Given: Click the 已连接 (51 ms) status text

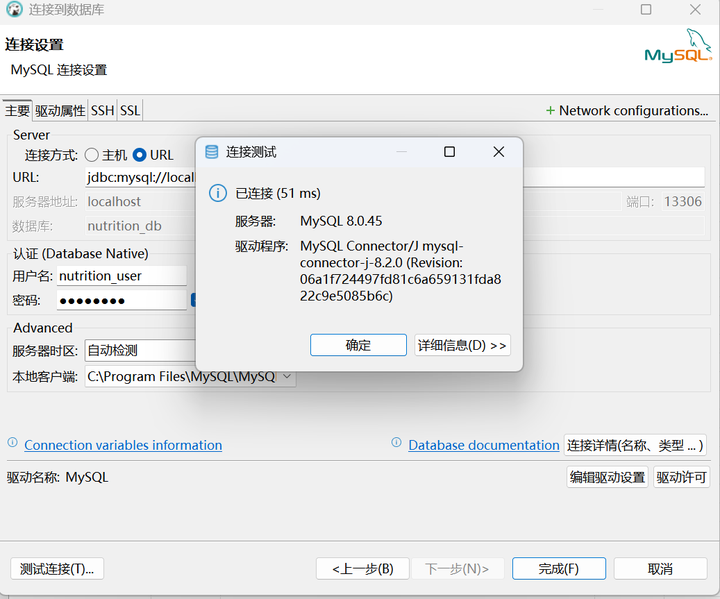Looking at the screenshot, I should coord(278,193).
